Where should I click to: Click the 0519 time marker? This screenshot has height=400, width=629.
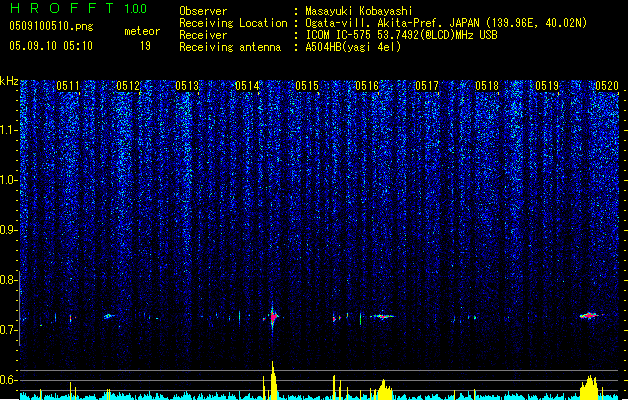(547, 86)
